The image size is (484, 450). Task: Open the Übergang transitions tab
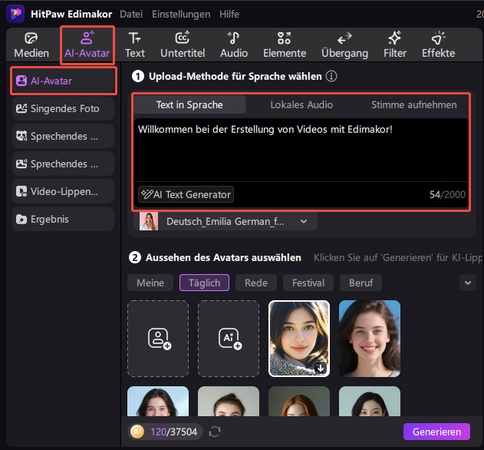click(345, 46)
